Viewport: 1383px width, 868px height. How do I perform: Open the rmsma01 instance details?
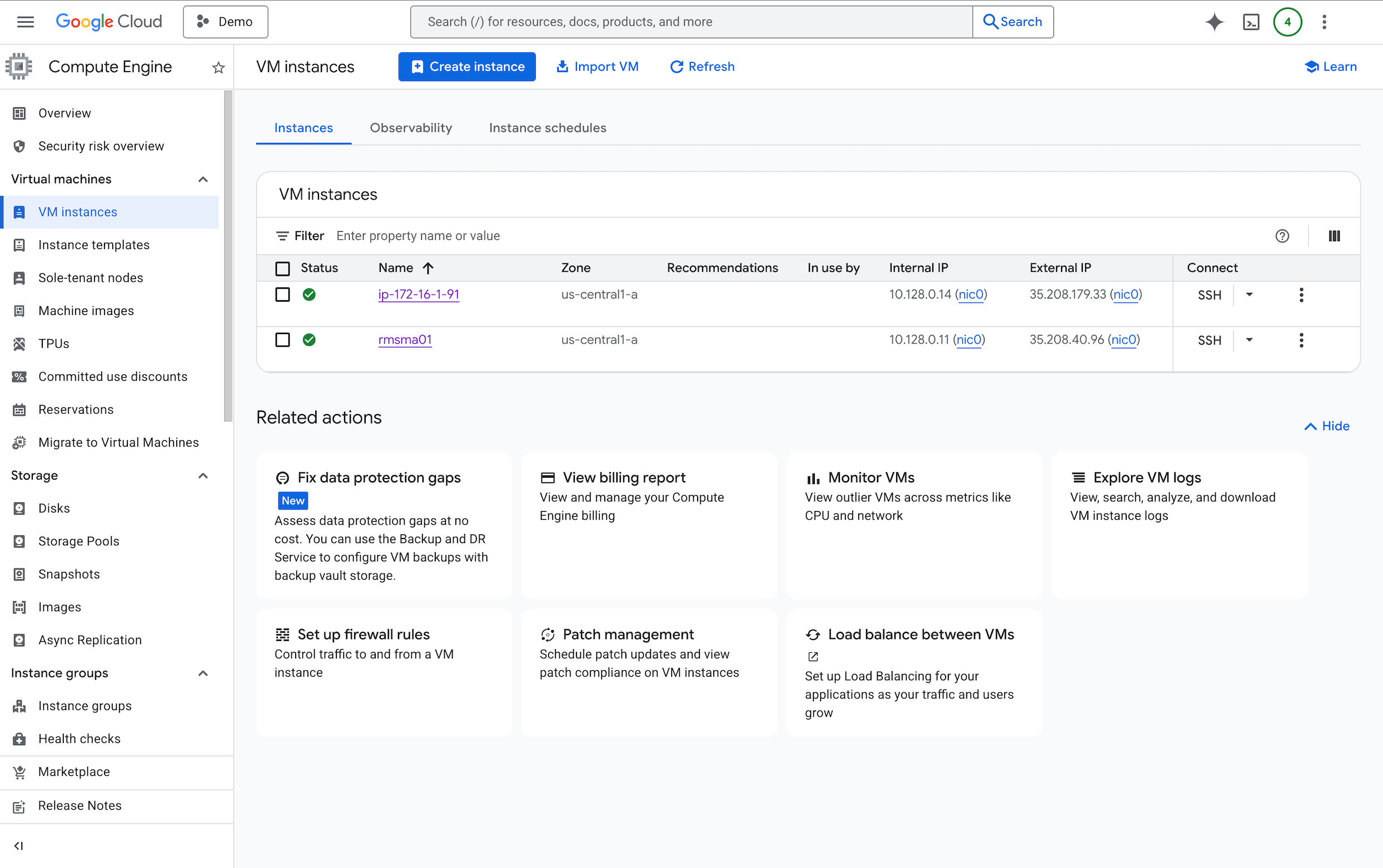405,340
